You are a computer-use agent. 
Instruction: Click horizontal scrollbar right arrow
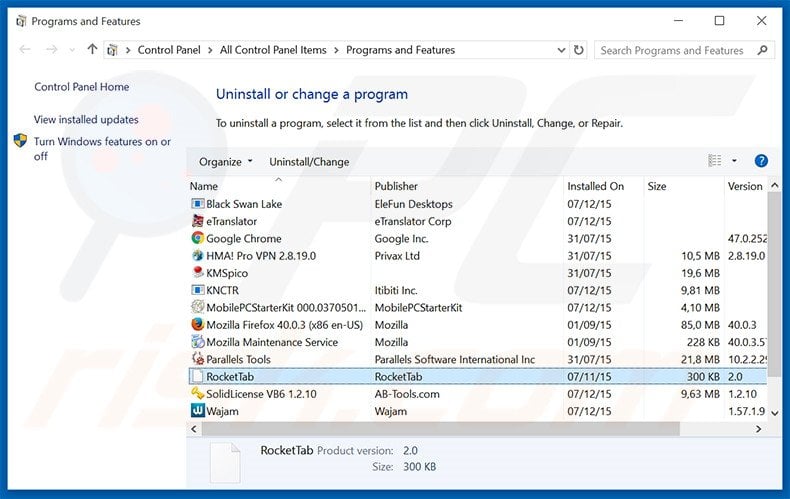pyautogui.click(x=758, y=429)
